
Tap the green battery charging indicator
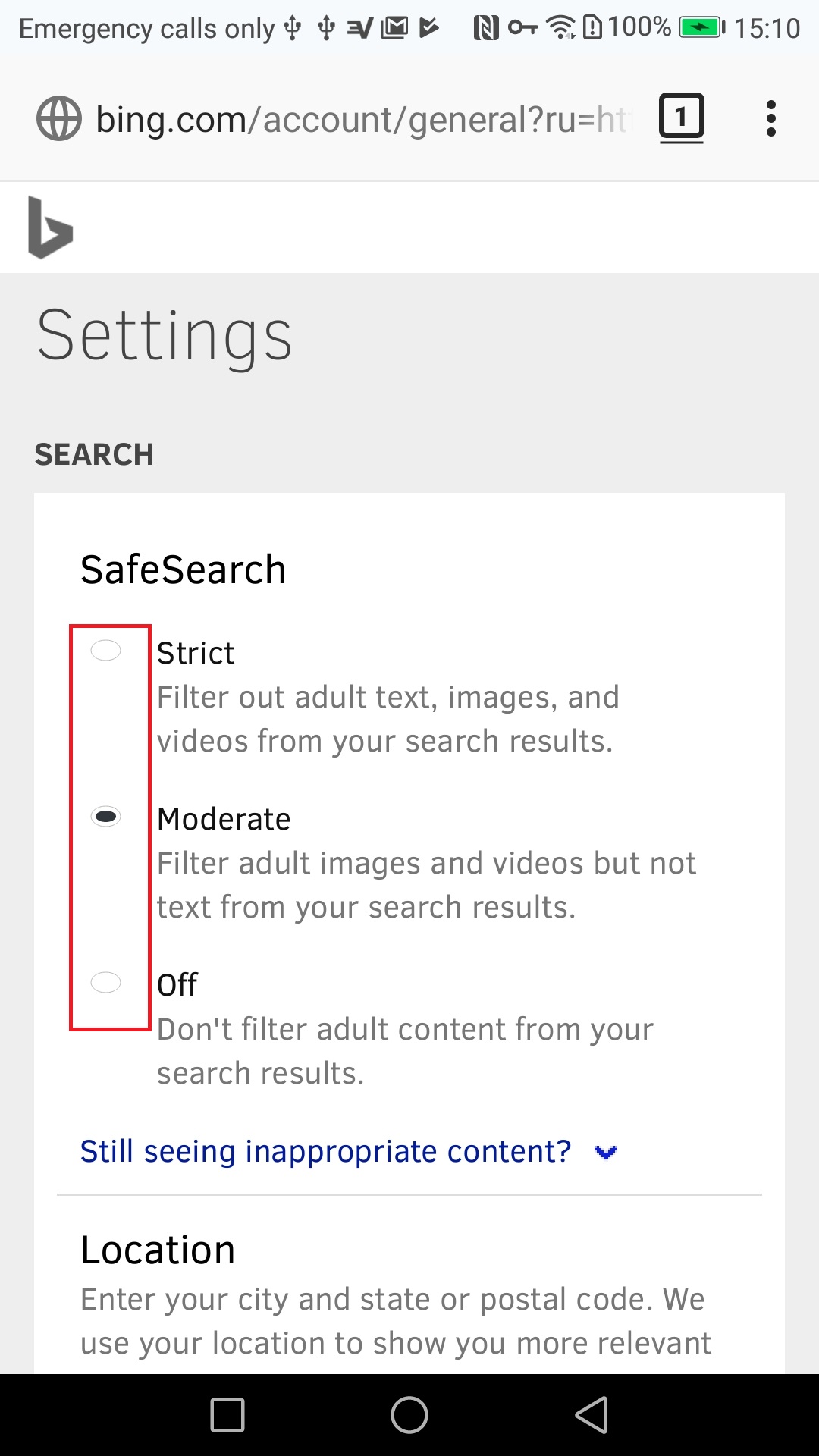coord(701,27)
